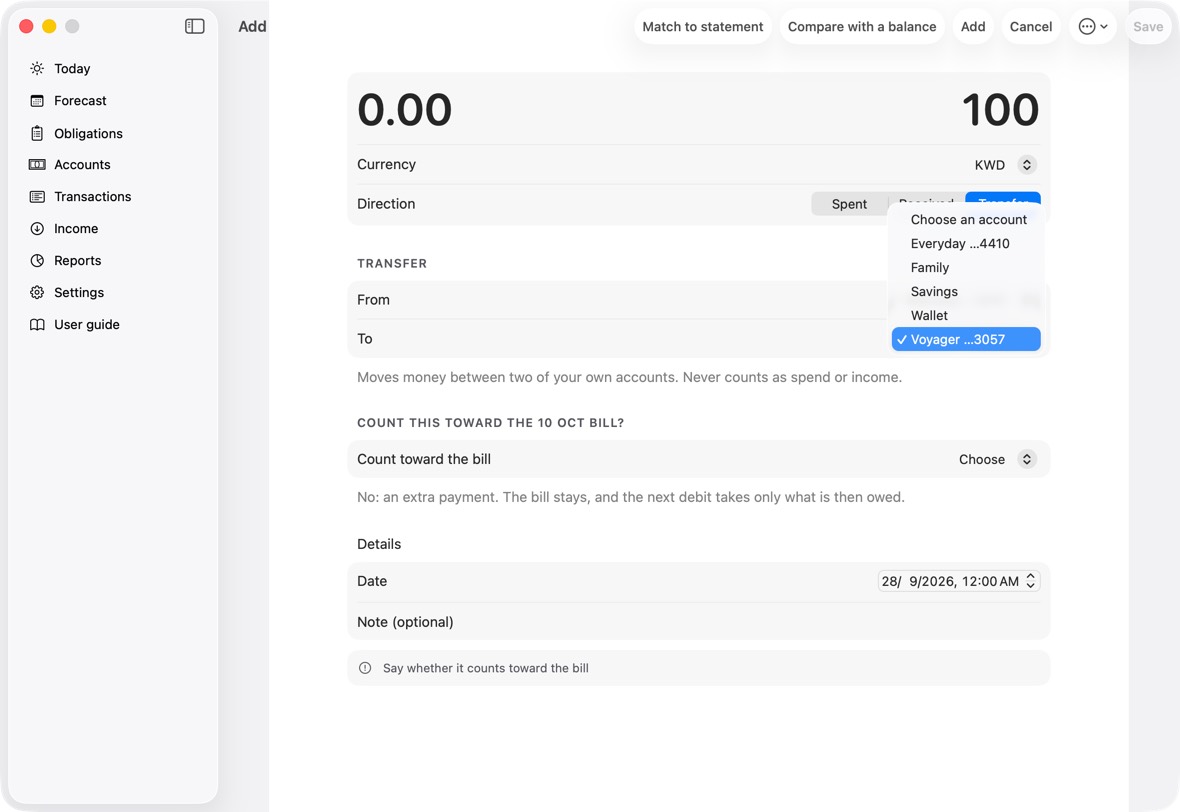Pick Savings from the account list
The image size is (1180, 812).
(x=966, y=292)
